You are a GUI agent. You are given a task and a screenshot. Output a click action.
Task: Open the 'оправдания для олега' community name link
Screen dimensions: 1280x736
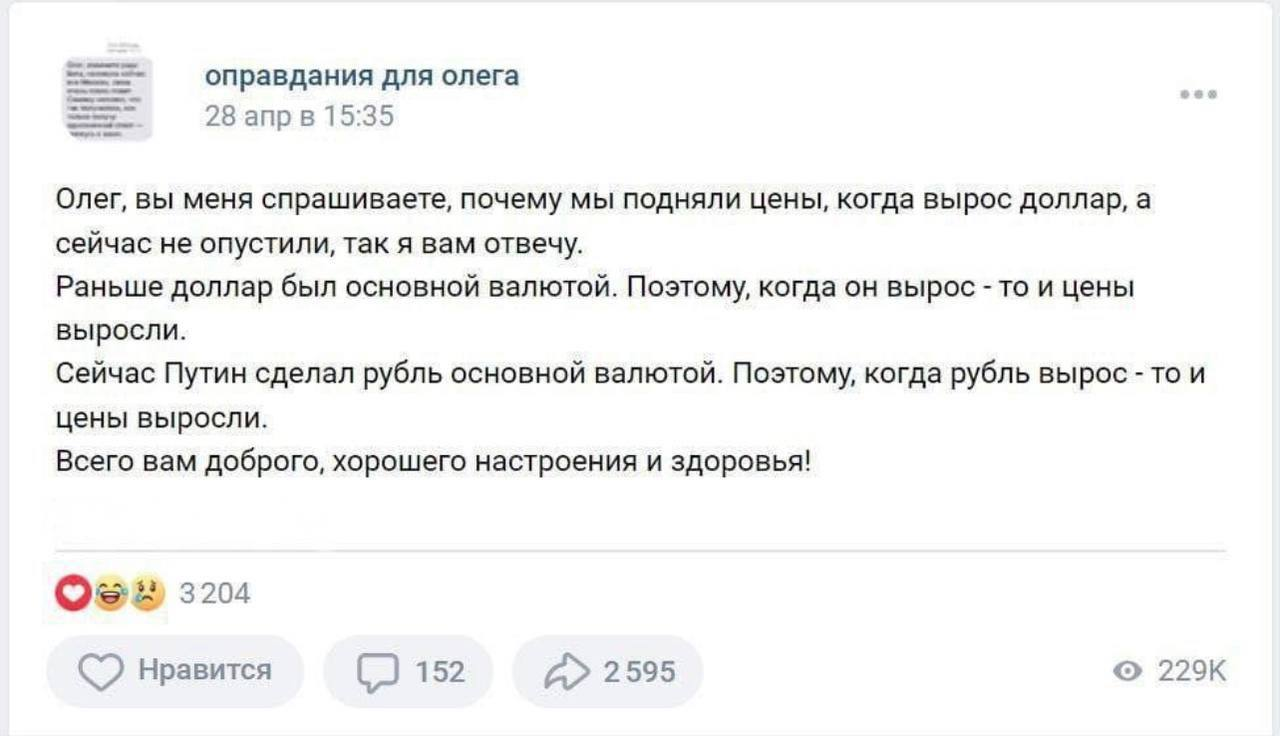[362, 75]
